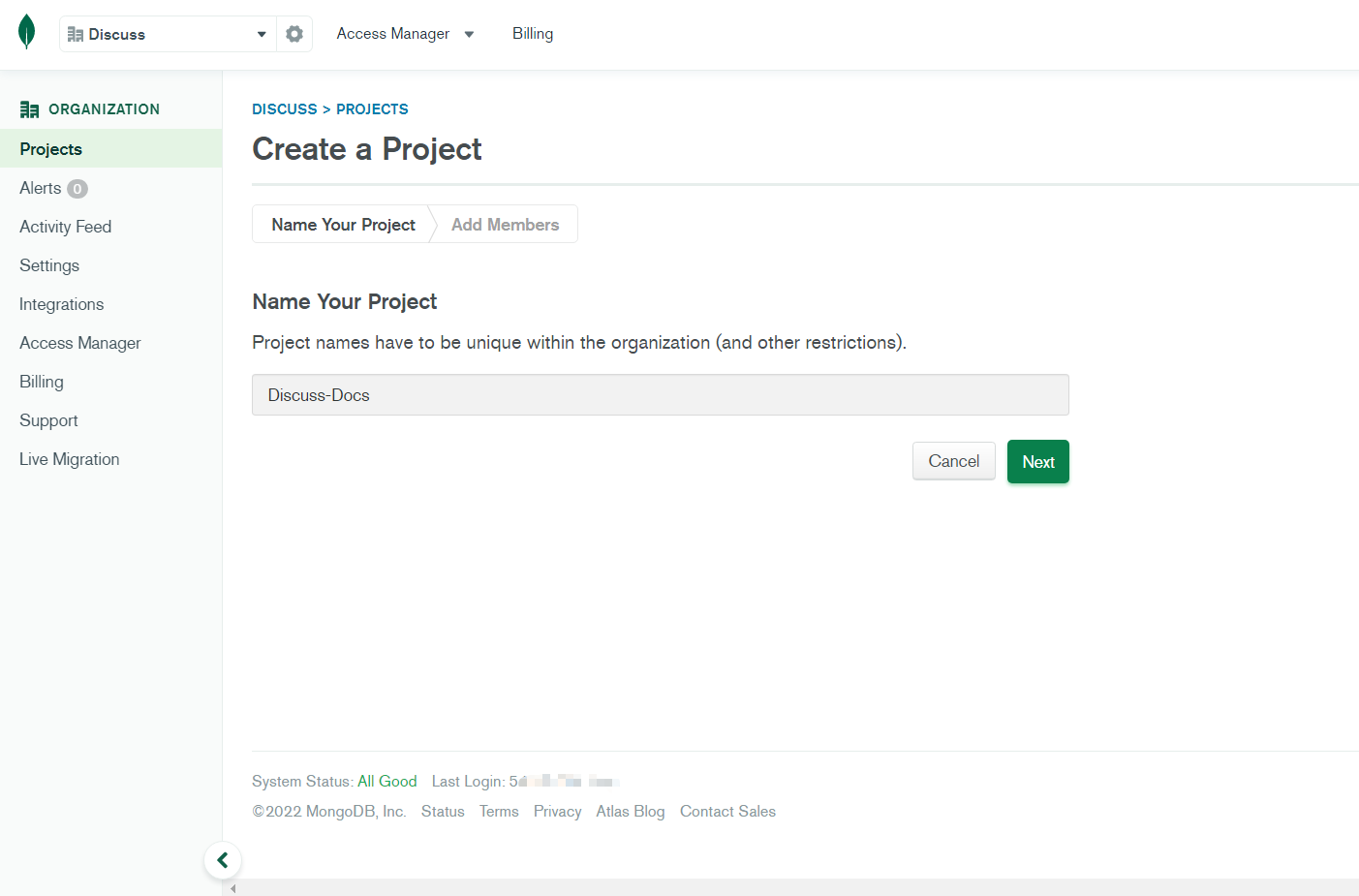Viewport: 1359px width, 896px height.
Task: Click the project name input field
Action: coord(660,394)
